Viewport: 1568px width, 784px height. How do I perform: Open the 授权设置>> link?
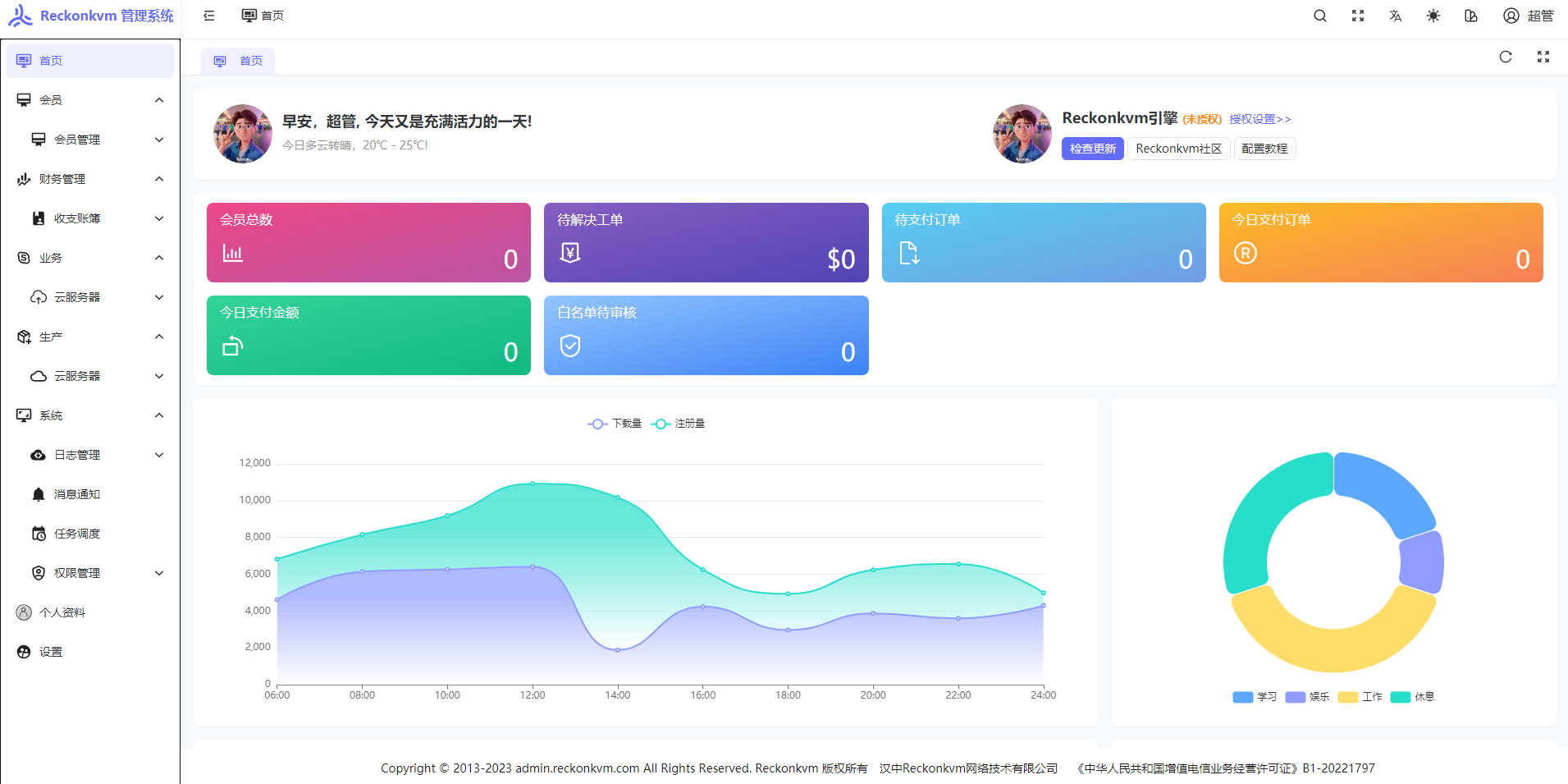1259,119
